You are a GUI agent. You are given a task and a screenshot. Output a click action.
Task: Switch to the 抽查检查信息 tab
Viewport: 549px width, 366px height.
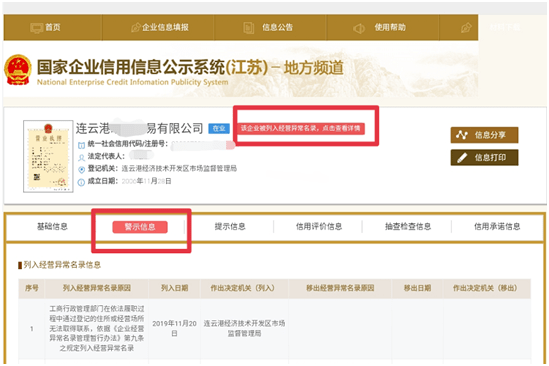coord(408,227)
